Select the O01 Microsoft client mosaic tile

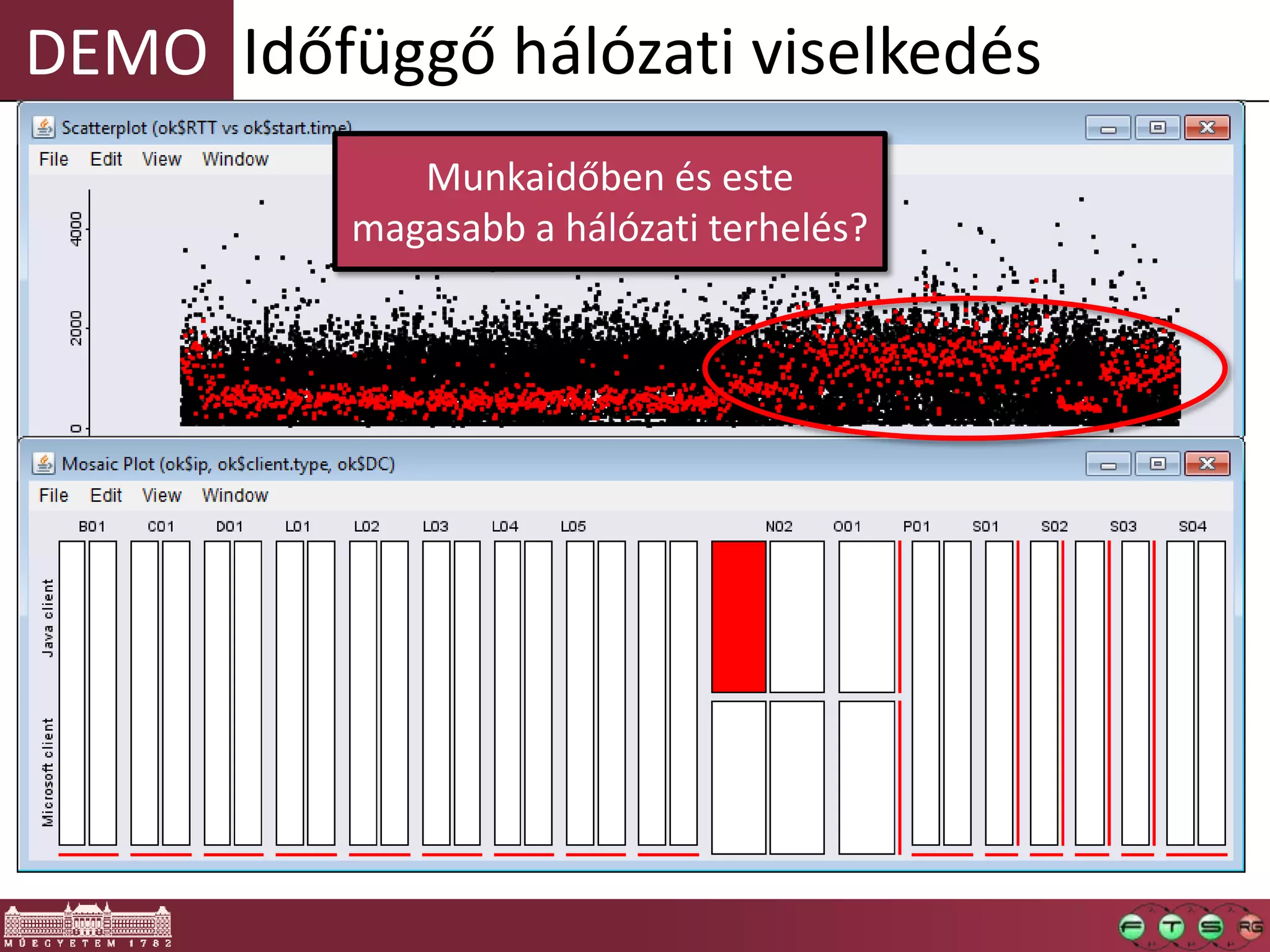coord(867,778)
